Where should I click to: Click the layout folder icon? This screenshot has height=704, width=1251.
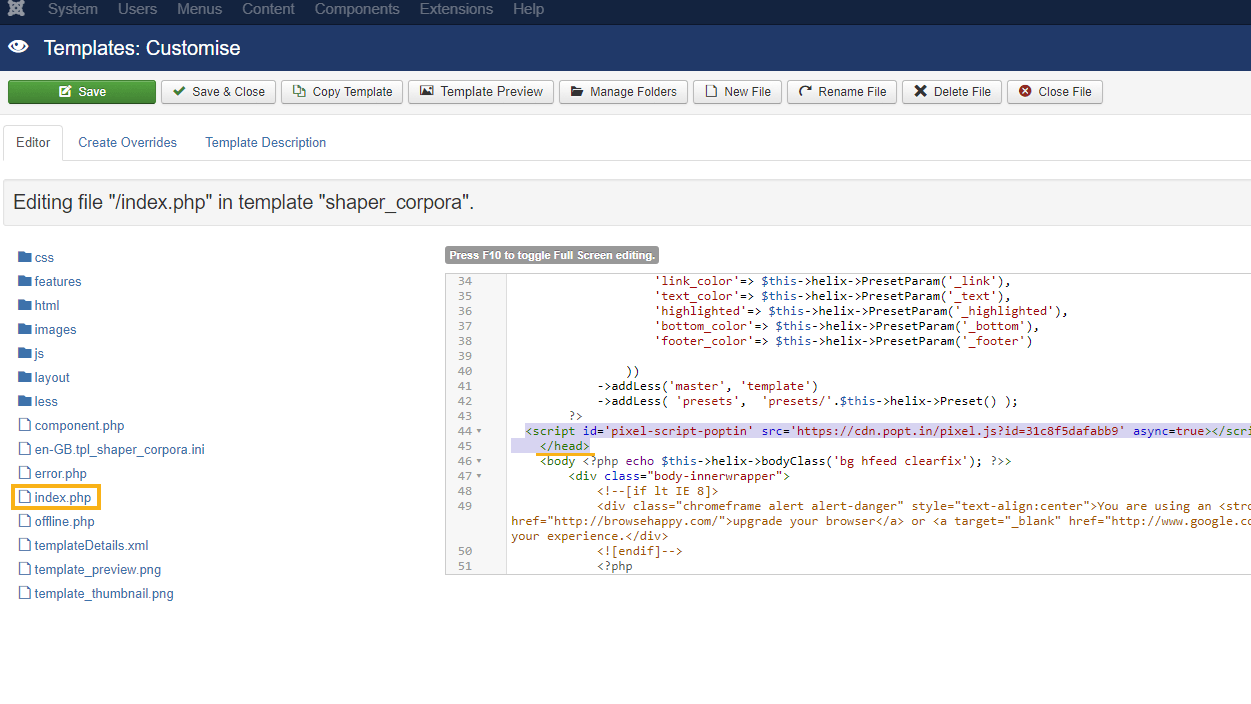[x=25, y=377]
